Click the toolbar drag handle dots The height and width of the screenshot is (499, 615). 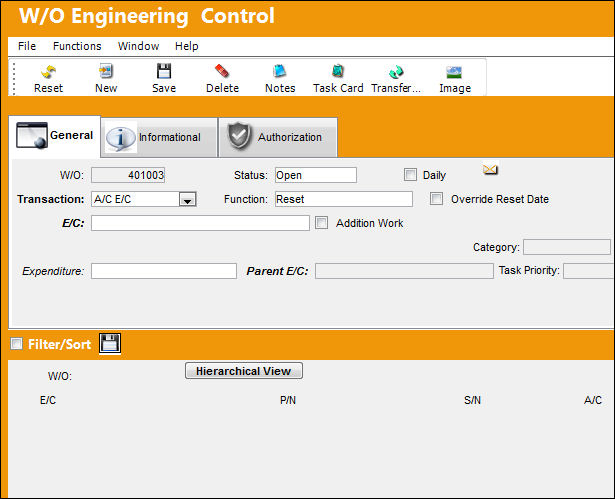click(x=14, y=78)
